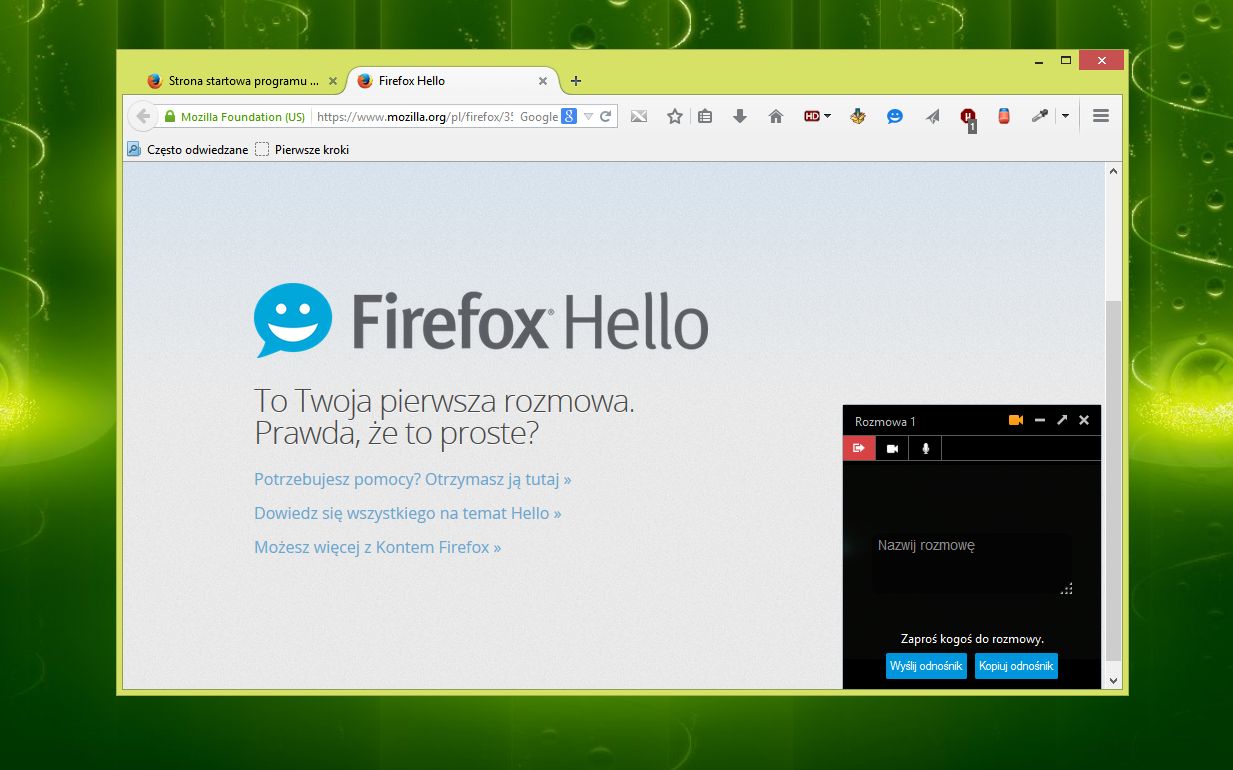Viewport: 1233px width, 770px height.
Task: Click Wyślij odnośnik button
Action: tap(926, 666)
